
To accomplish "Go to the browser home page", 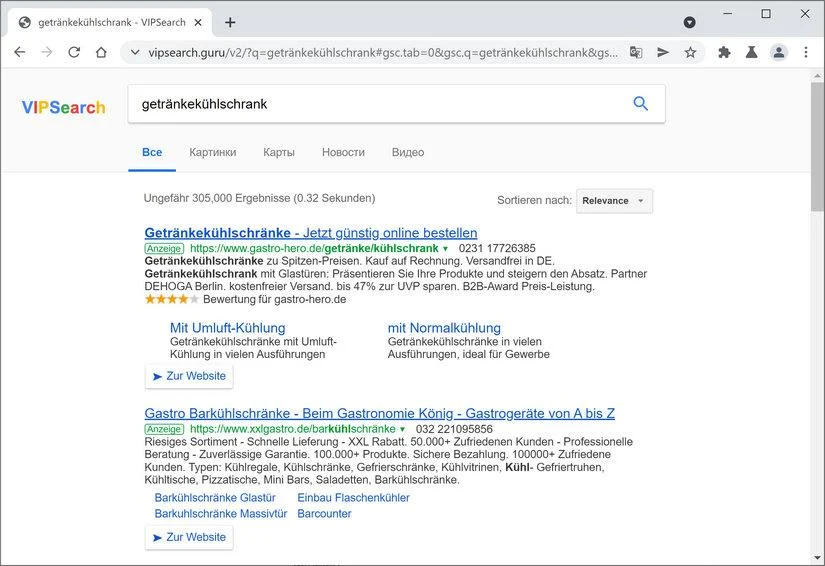I will click(x=101, y=52).
